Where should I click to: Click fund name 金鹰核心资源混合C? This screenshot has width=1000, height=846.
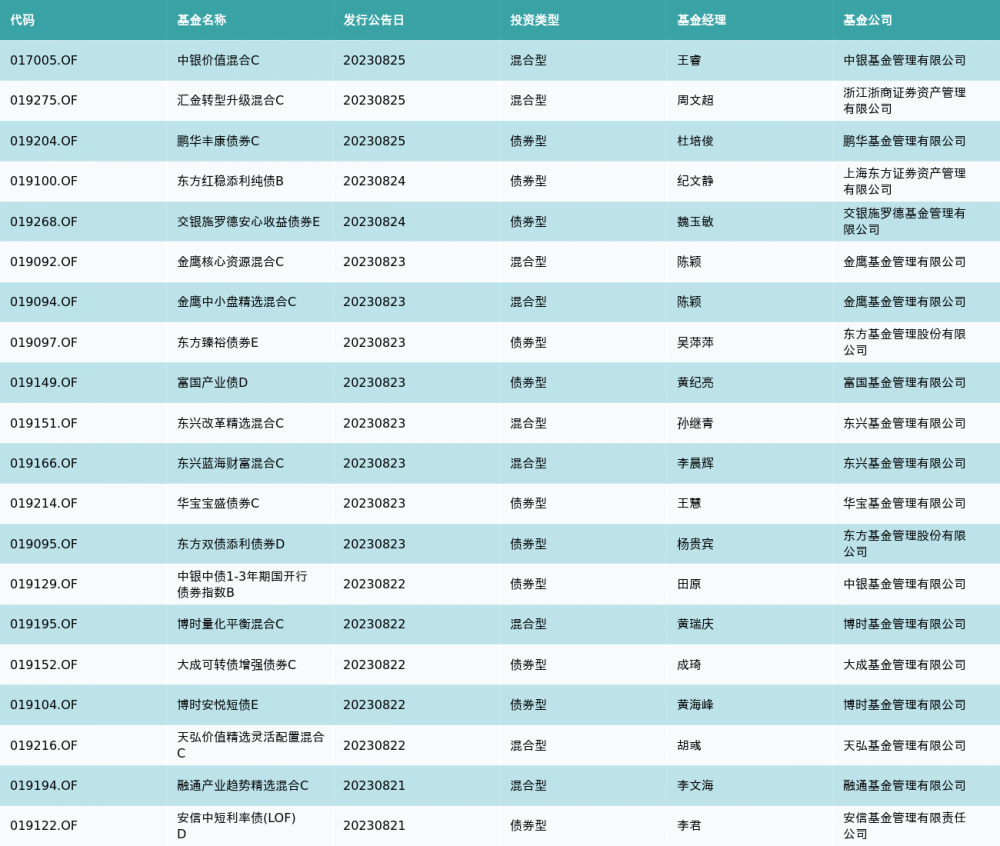(x=230, y=261)
